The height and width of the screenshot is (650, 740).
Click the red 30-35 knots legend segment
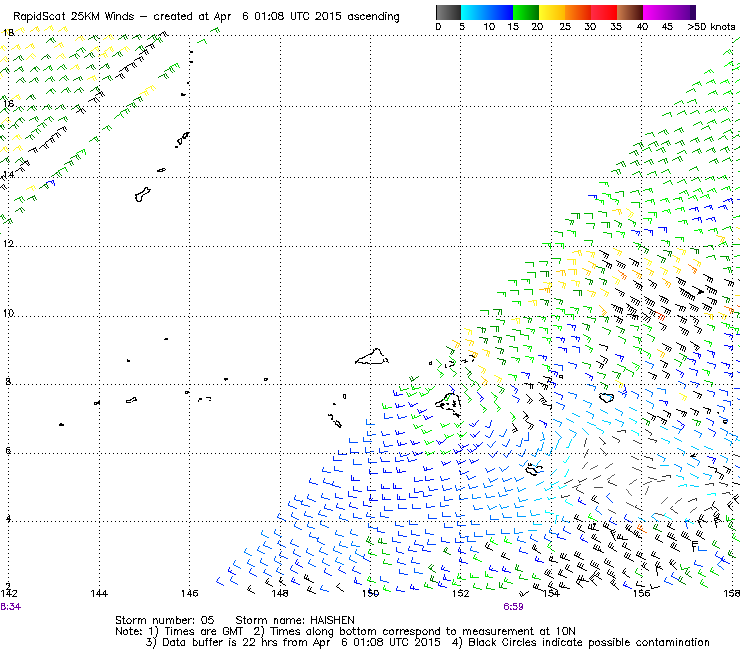(x=604, y=12)
